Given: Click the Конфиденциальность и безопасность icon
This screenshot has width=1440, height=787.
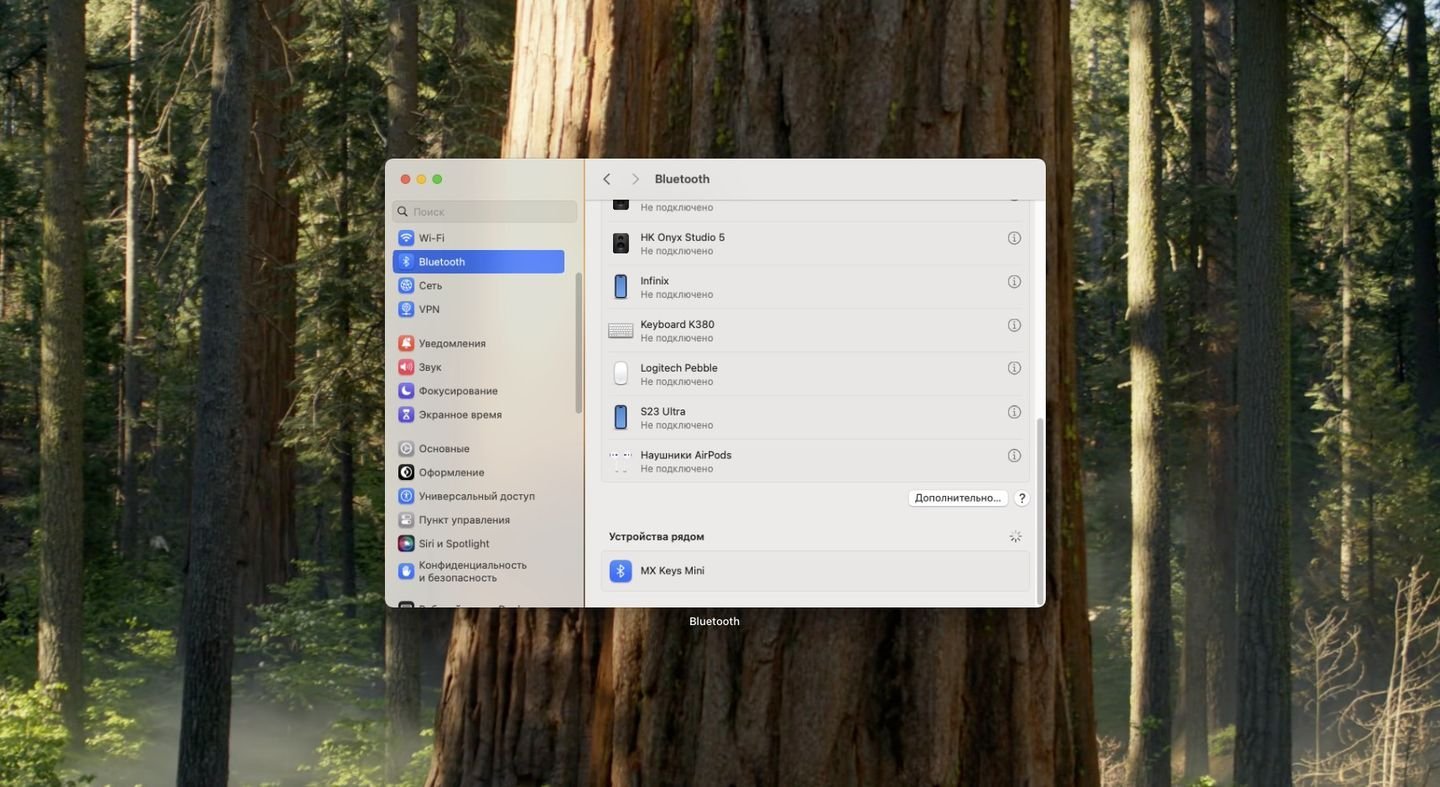Looking at the screenshot, I should 406,571.
